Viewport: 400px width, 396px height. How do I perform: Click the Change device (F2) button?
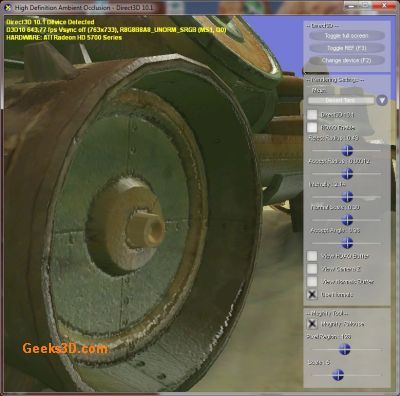(x=347, y=60)
